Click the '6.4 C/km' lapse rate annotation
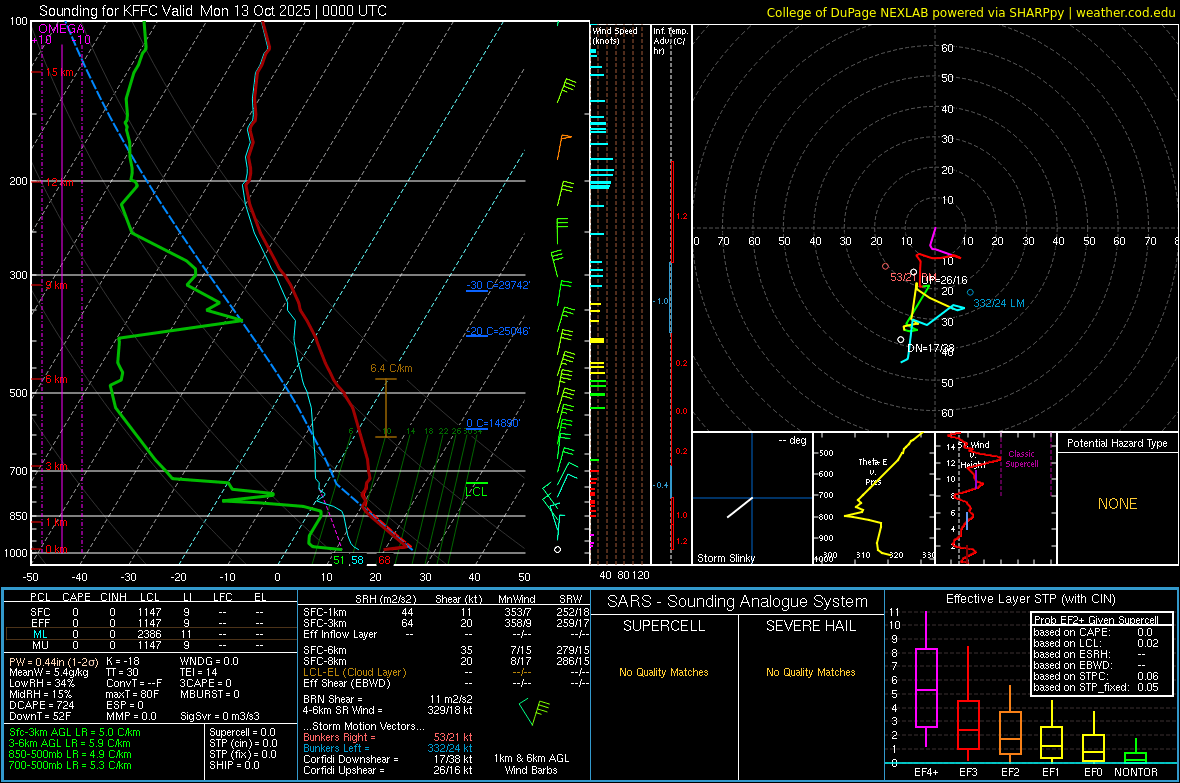The height and width of the screenshot is (783, 1180). pyautogui.click(x=391, y=368)
